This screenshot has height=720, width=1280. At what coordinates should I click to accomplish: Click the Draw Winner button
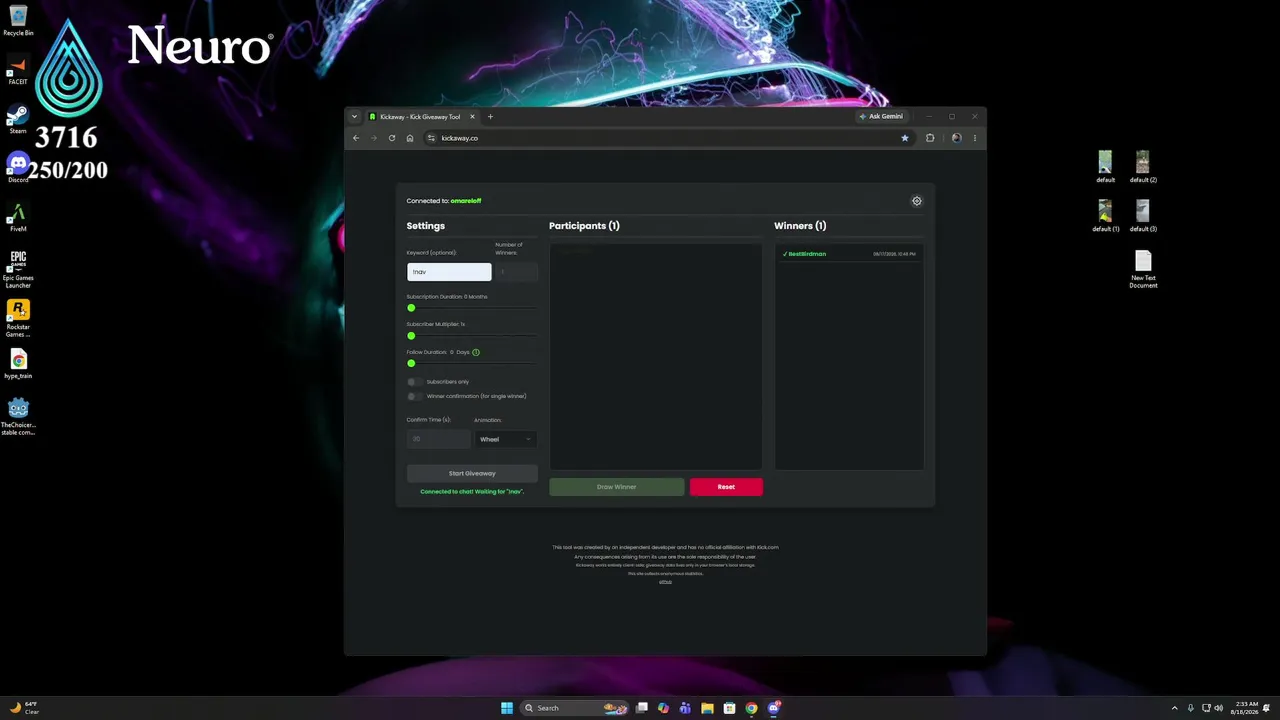tap(617, 487)
